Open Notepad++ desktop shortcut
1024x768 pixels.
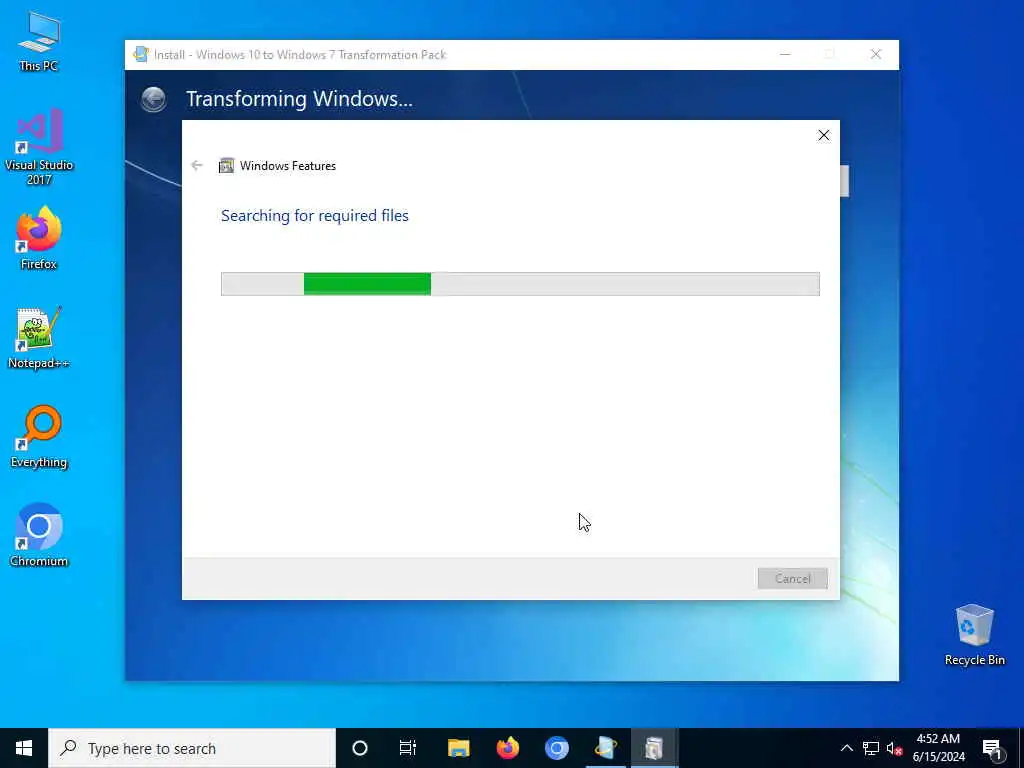click(39, 338)
